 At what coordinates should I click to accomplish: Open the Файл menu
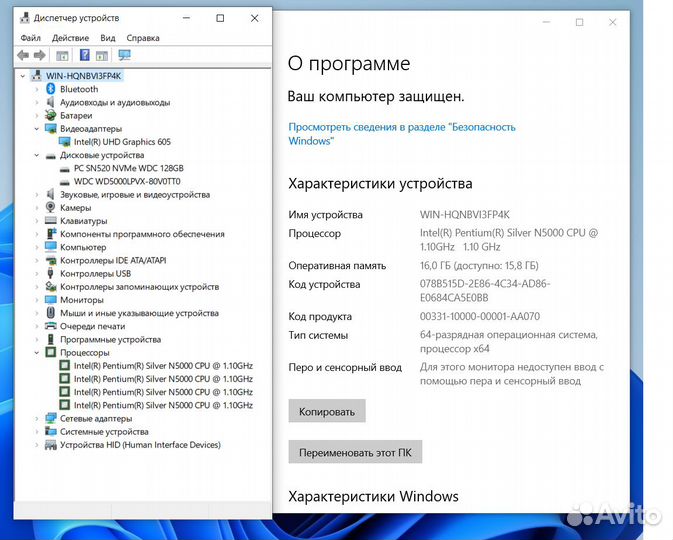point(30,38)
